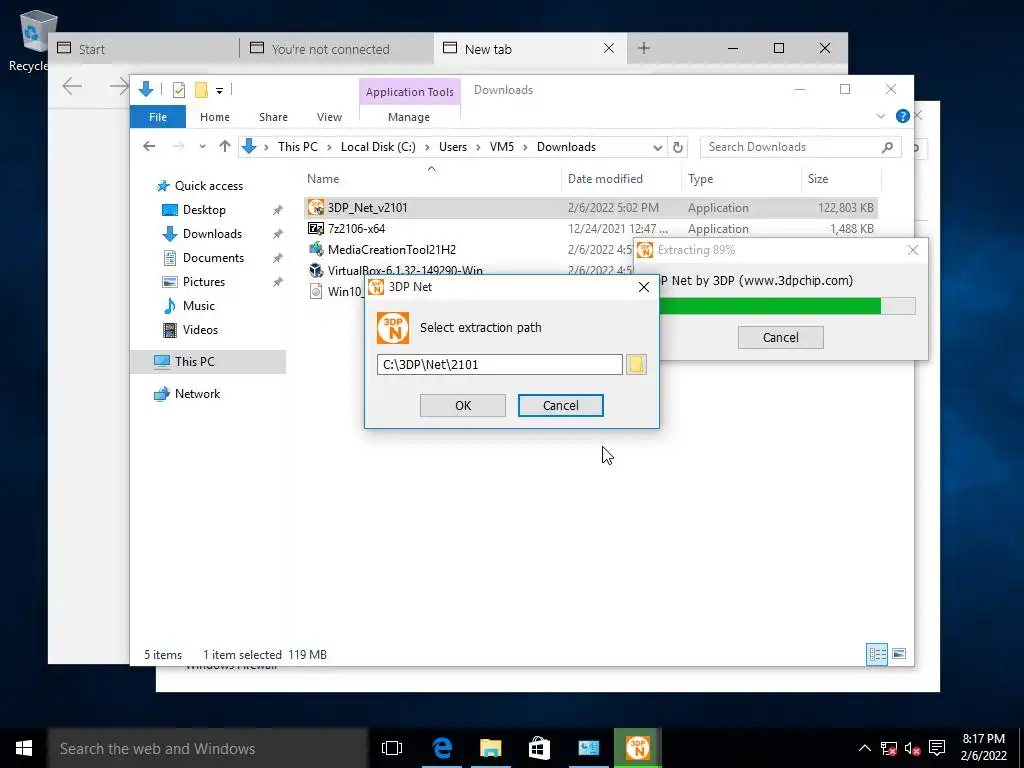The width and height of the screenshot is (1024, 768).
Task: Open Customize Quick Access Toolbar dropdown
Action: pos(219,91)
